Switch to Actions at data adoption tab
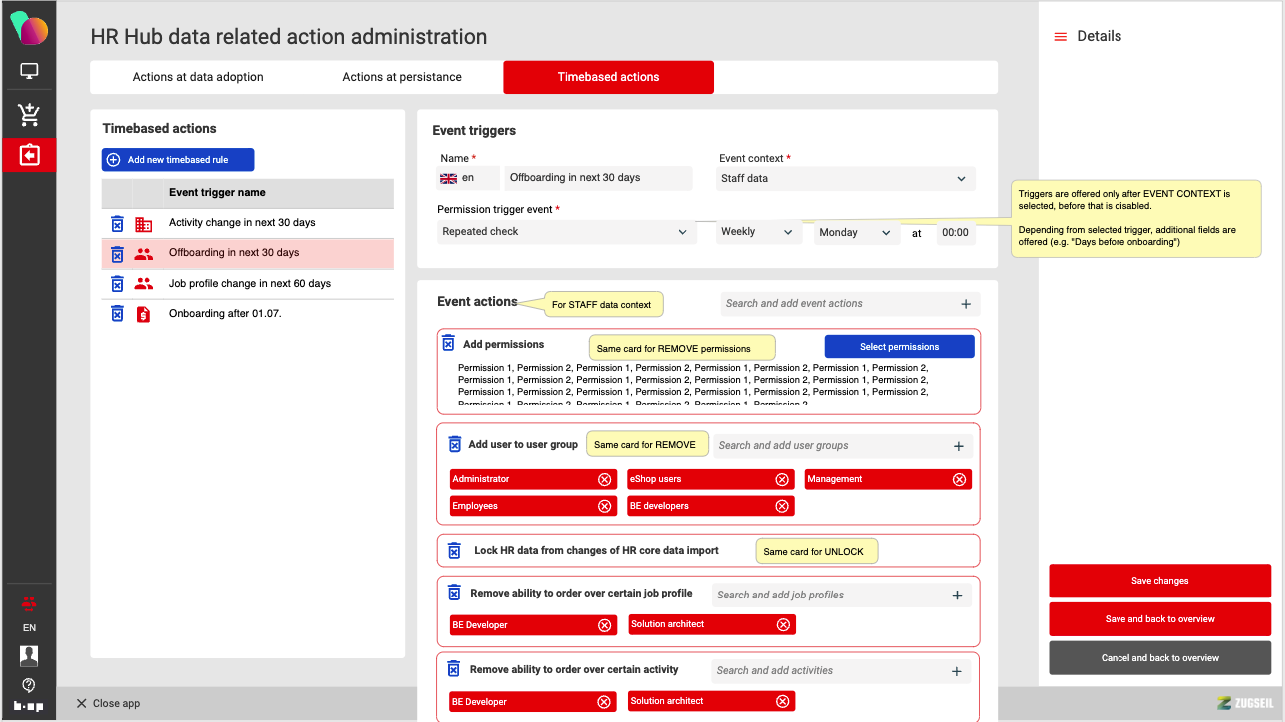 tap(198, 77)
